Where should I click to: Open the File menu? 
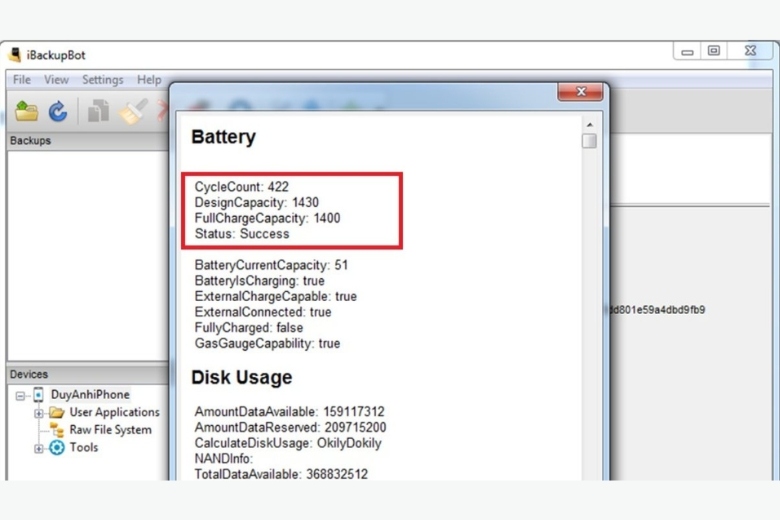(22, 80)
